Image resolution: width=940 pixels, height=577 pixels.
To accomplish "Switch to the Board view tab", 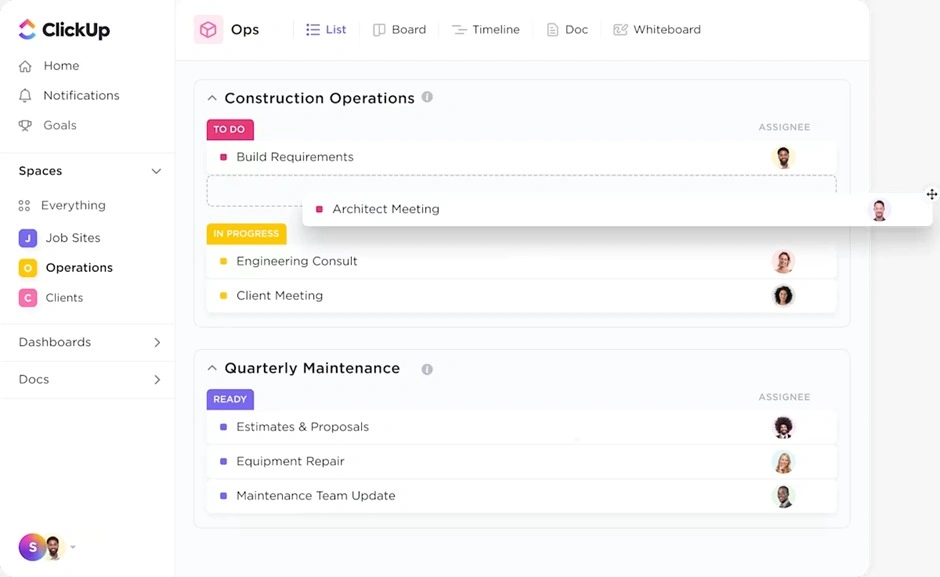I will pyautogui.click(x=399, y=30).
